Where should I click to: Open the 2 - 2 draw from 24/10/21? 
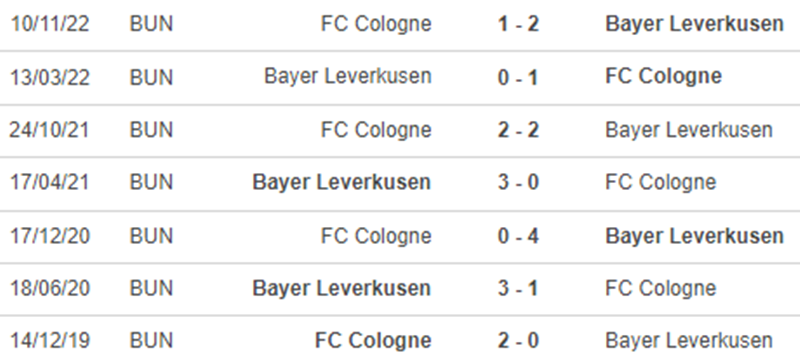[518, 130]
